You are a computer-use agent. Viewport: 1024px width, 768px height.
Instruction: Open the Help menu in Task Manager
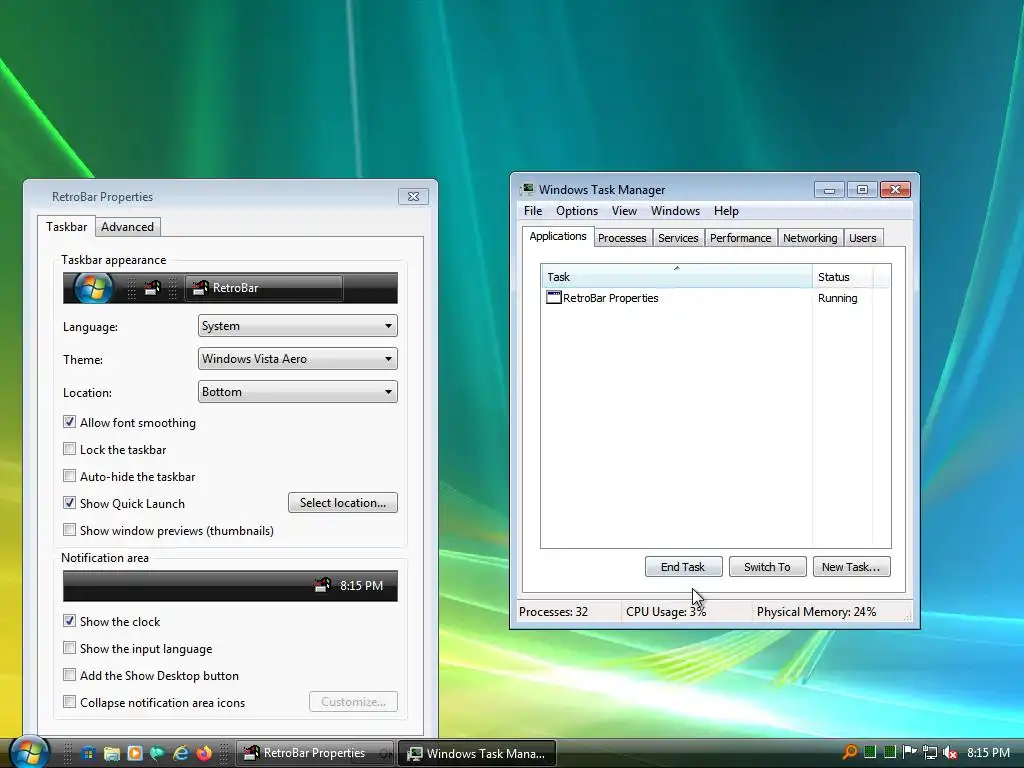726,211
